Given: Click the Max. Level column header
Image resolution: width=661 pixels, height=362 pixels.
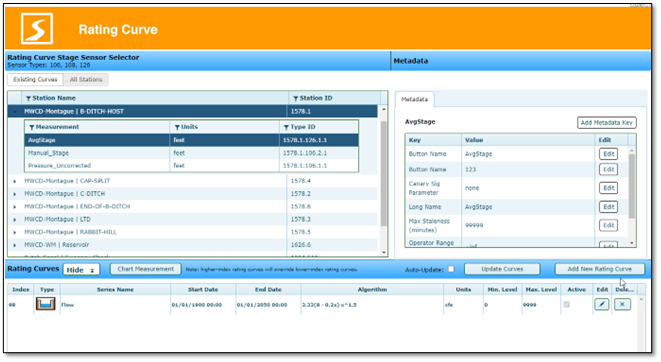Looking at the screenshot, I should point(541,290).
